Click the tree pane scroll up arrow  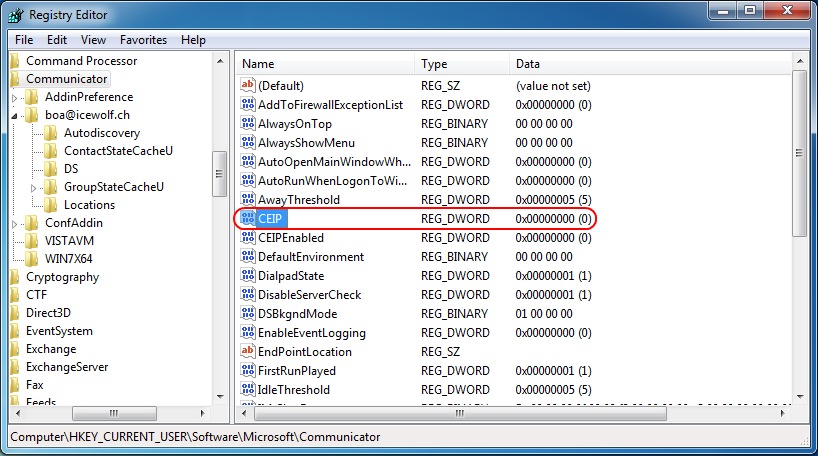pyautogui.click(x=220, y=61)
